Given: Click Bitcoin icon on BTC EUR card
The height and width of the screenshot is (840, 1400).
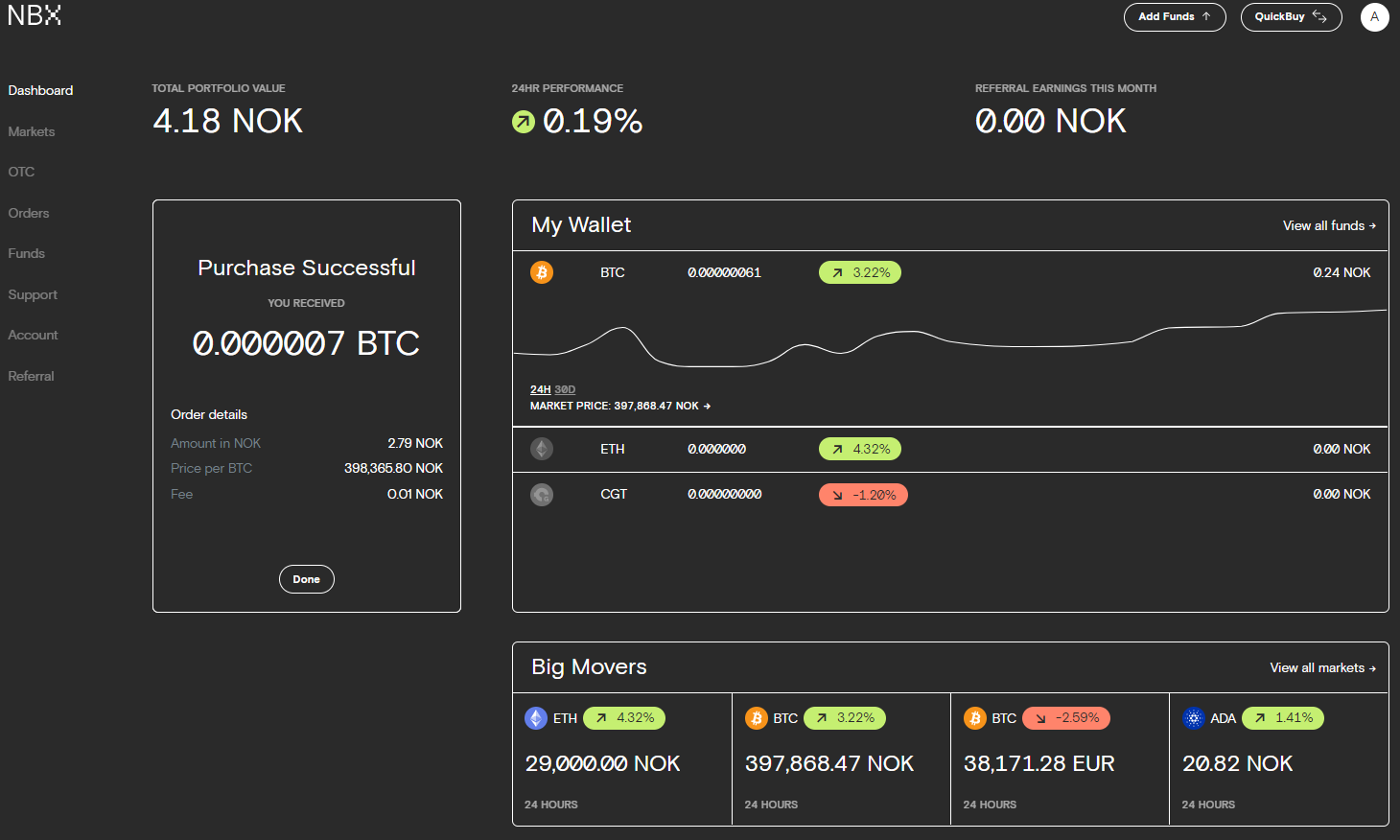Looking at the screenshot, I should (x=975, y=718).
